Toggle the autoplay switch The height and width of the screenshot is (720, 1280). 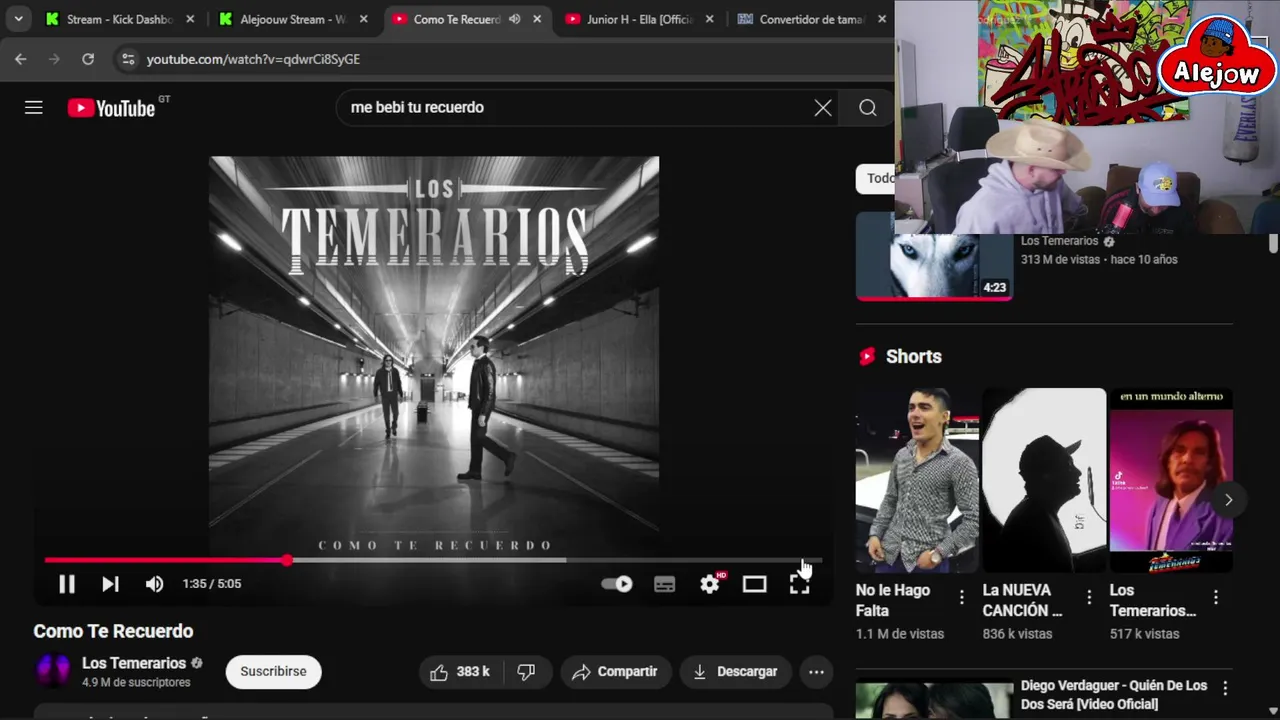[x=617, y=584]
